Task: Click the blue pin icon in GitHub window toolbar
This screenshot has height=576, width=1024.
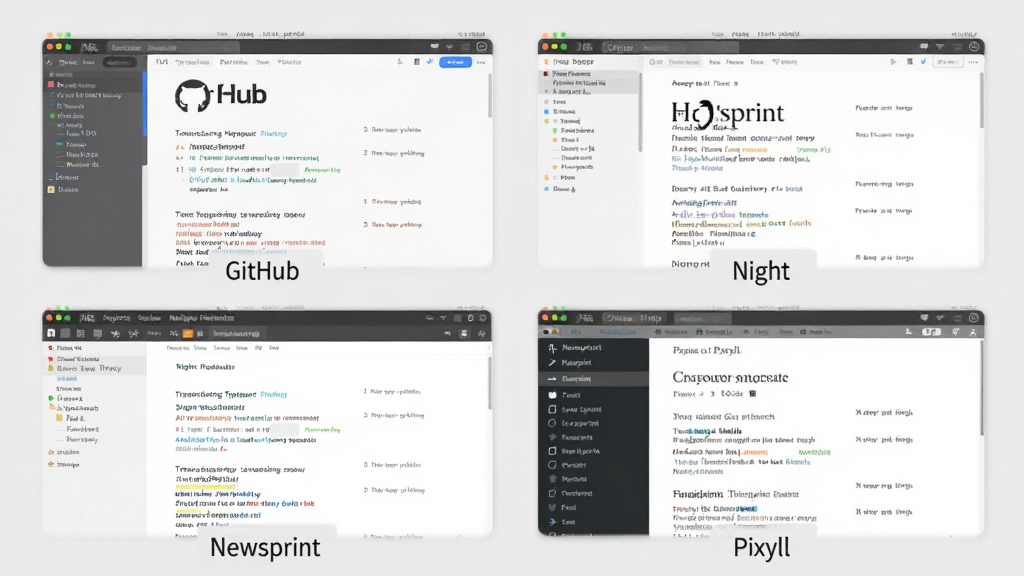Action: 430,62
